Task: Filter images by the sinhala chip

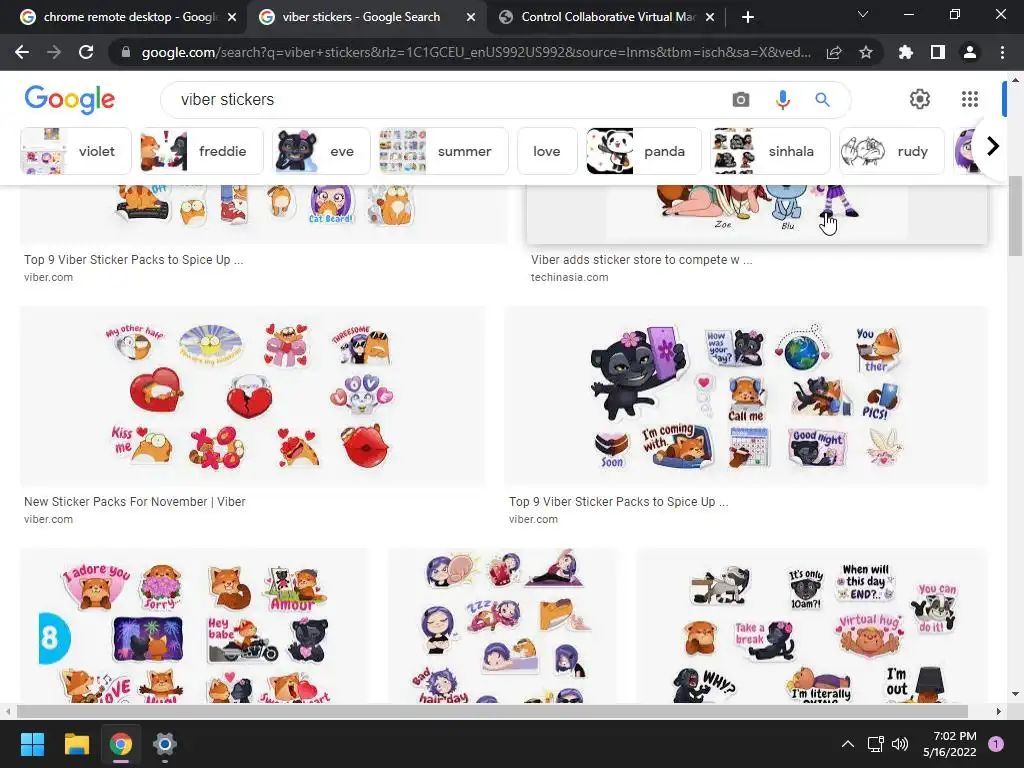Action: coord(770,151)
